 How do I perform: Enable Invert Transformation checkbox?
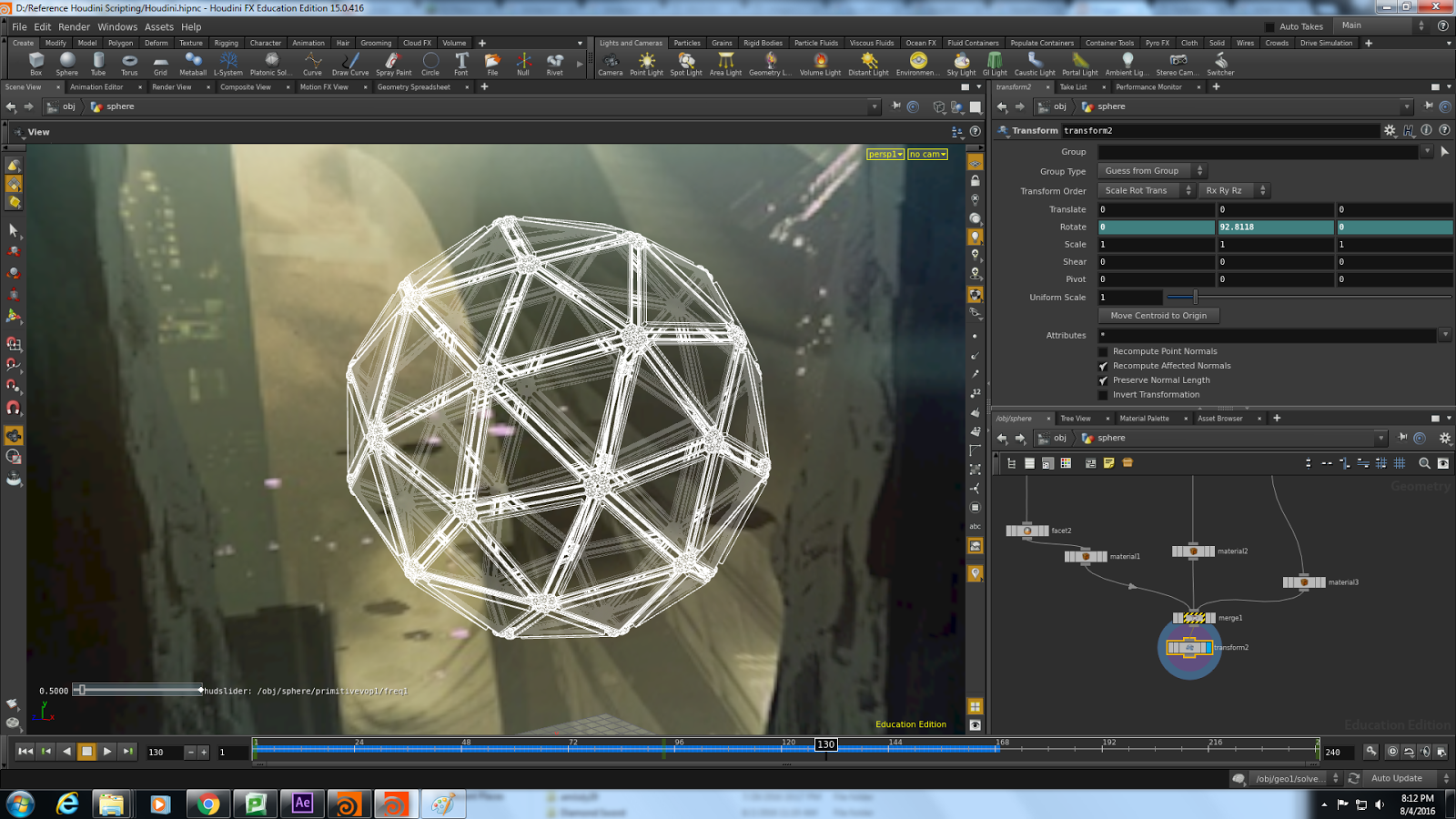1104,394
